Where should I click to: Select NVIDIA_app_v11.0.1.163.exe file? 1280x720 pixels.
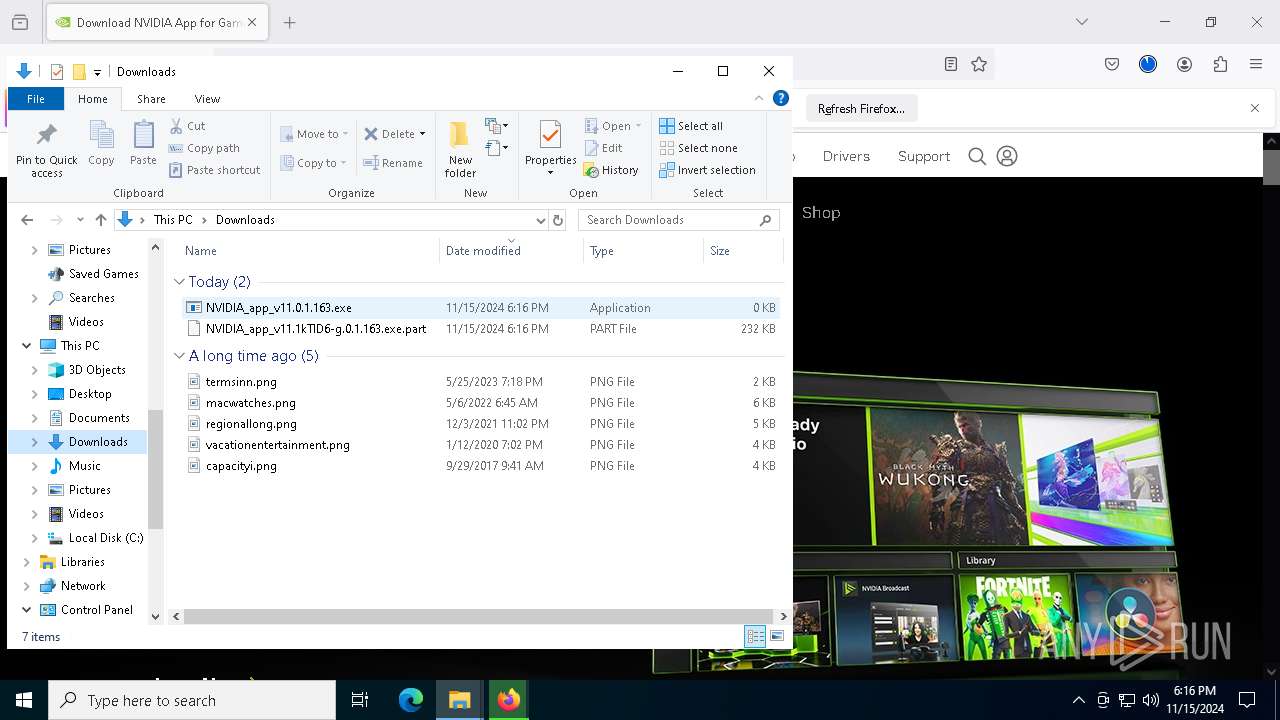(x=480, y=308)
